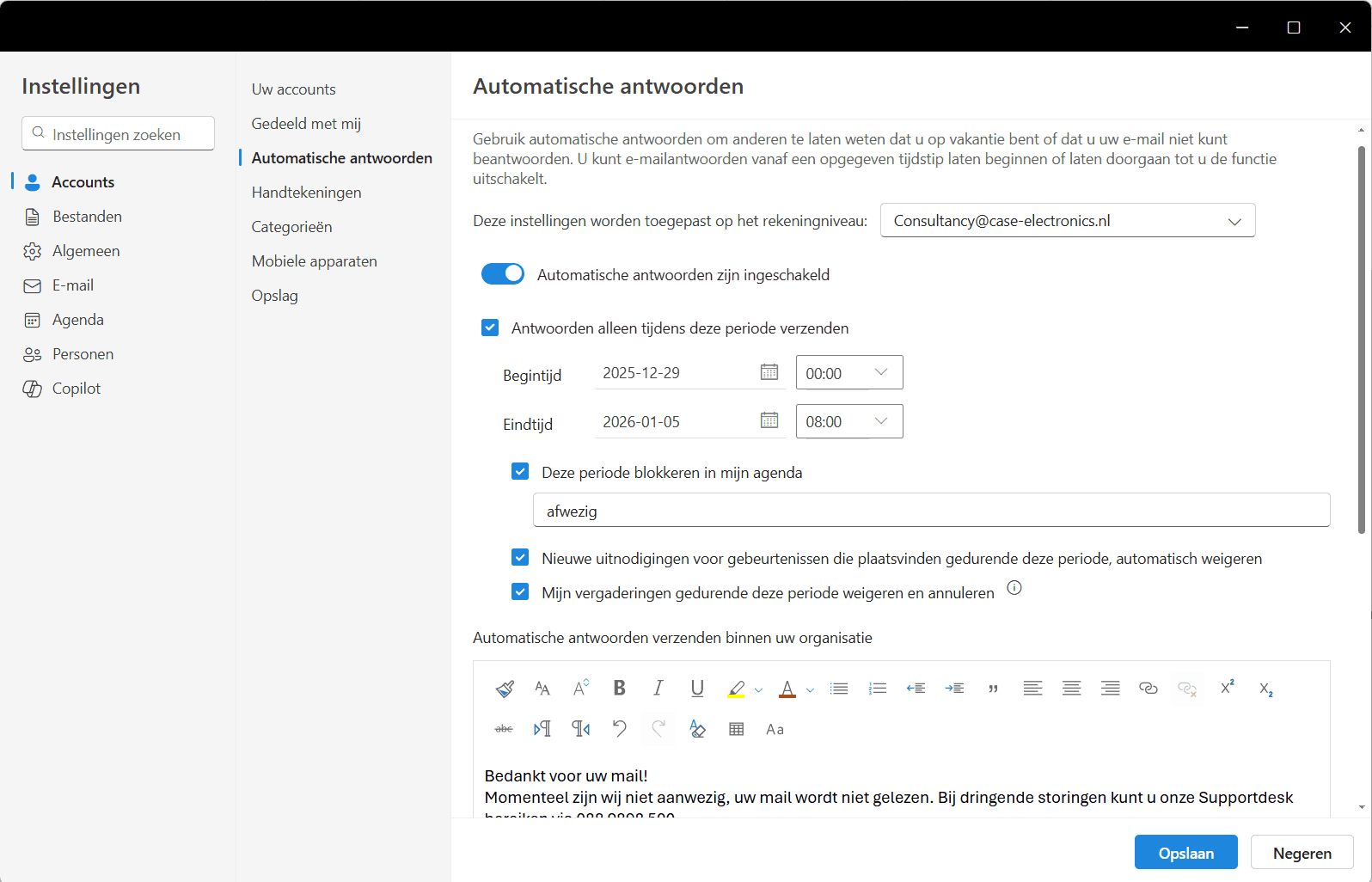
Task: Expand the Begintijd time dropdown 00:00
Action: 880,372
